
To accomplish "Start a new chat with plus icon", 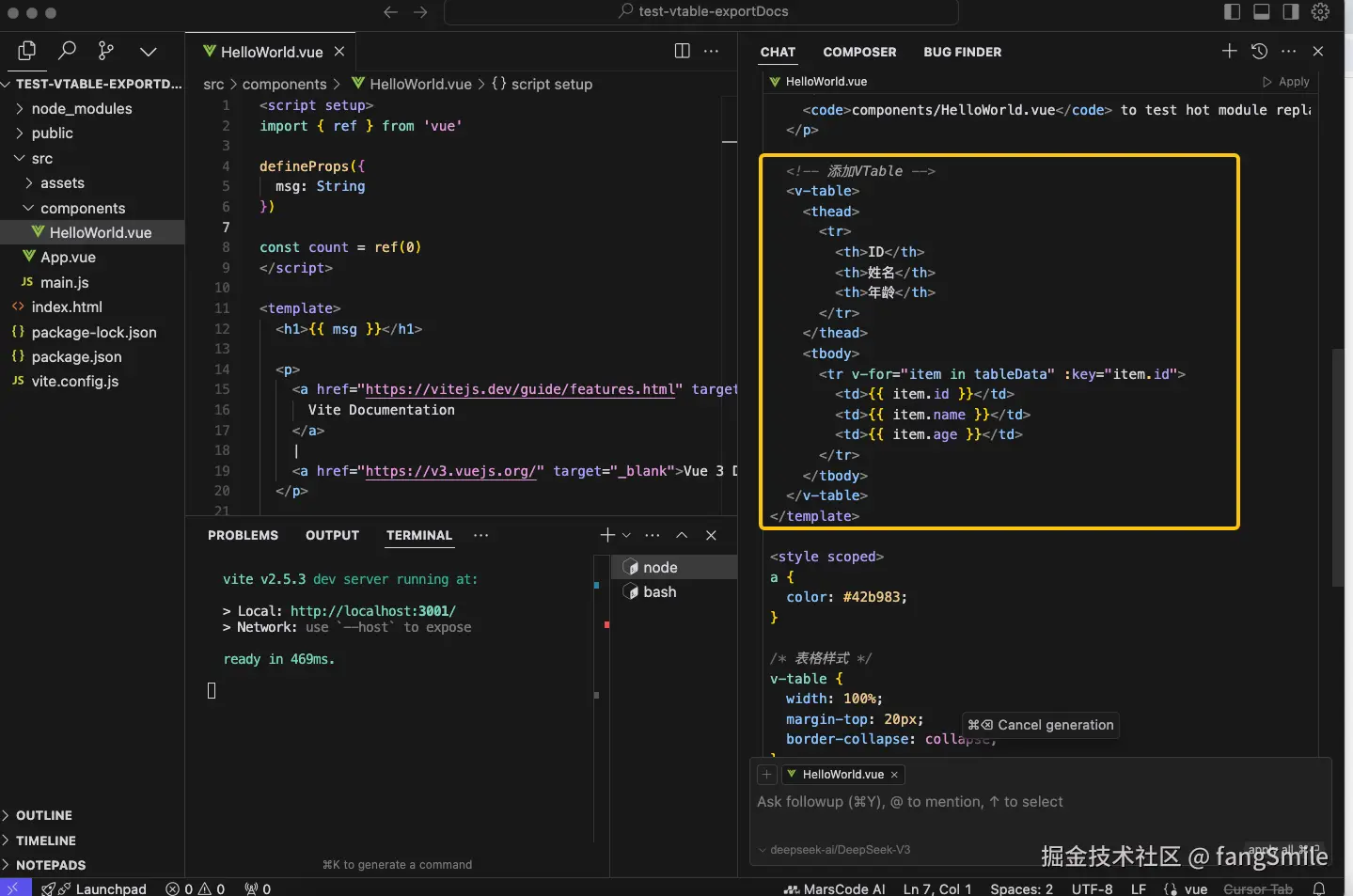I will click(x=1229, y=51).
